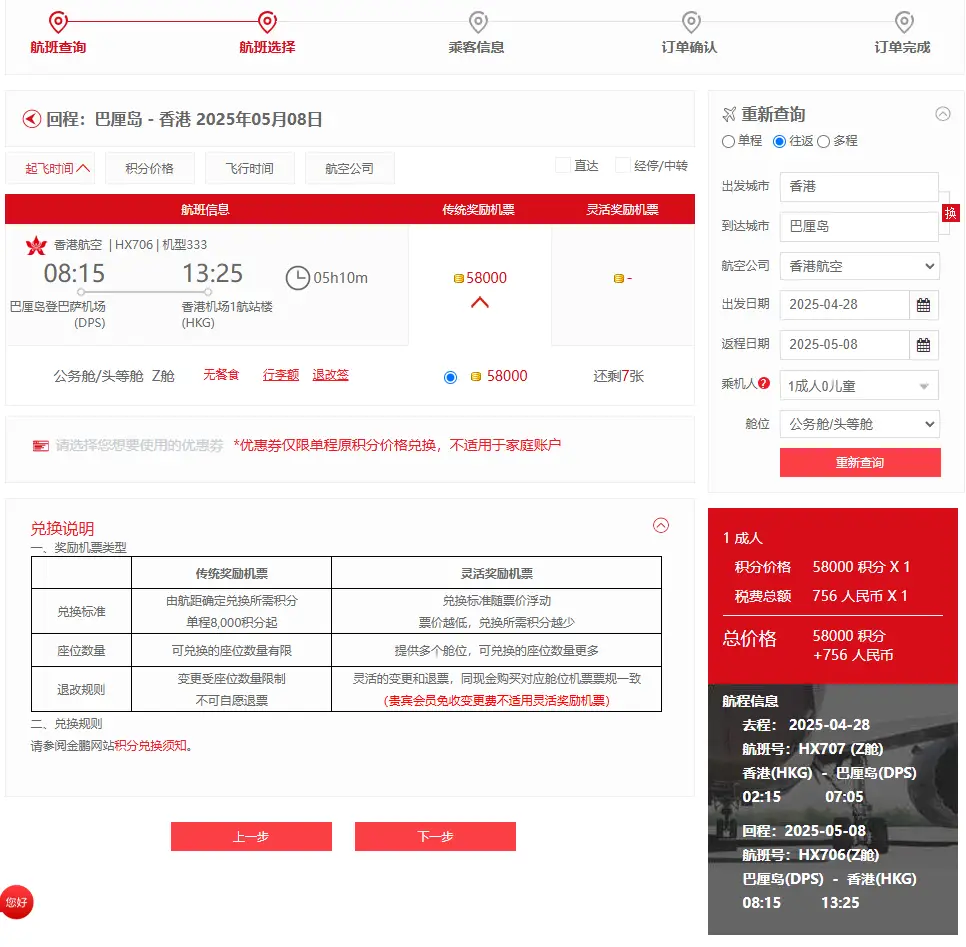This screenshot has width=966, height=947.
Task: Open the 出发日期 calendar icon
Action: 923,305
